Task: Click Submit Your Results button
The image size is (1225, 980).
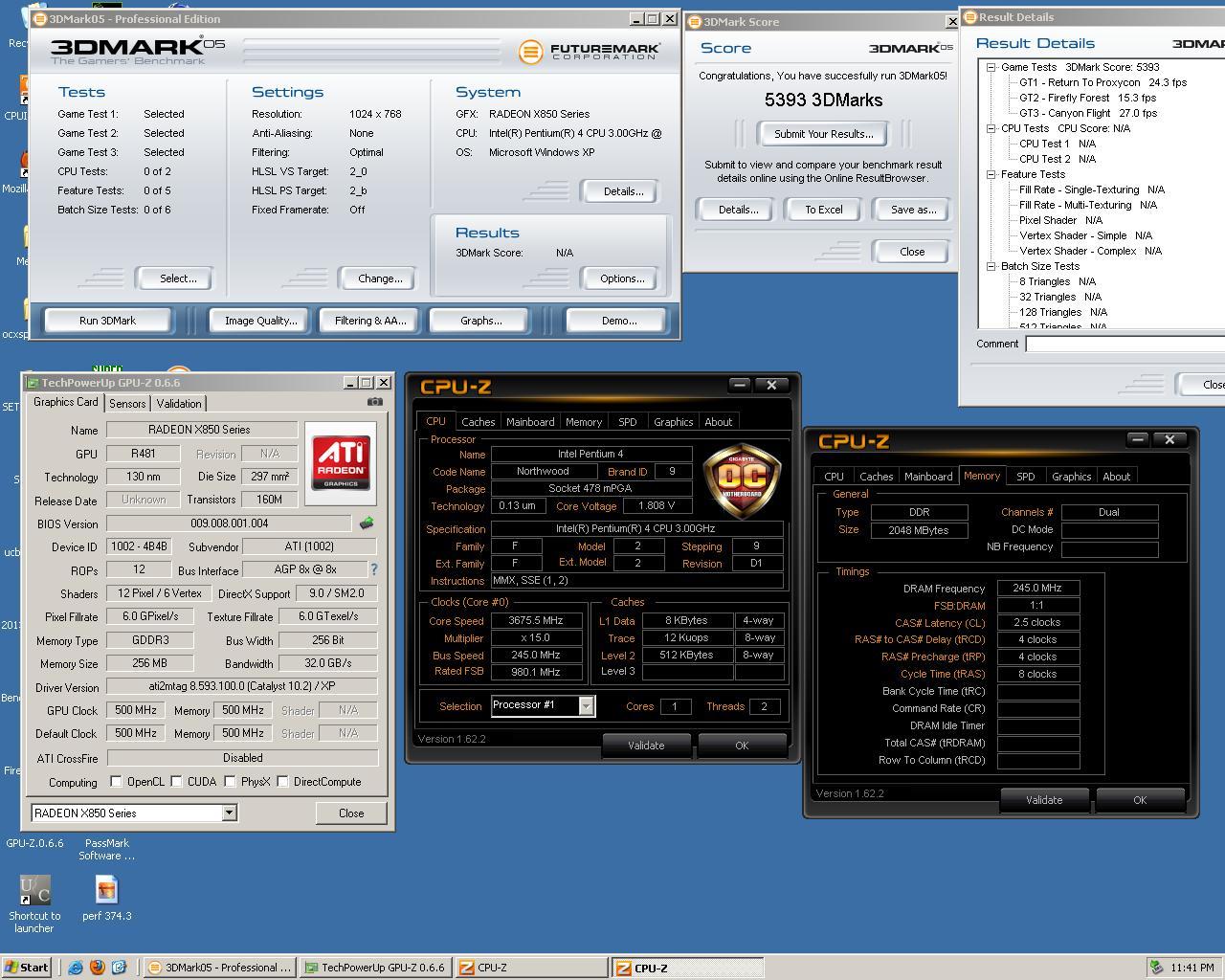Action: [x=823, y=134]
